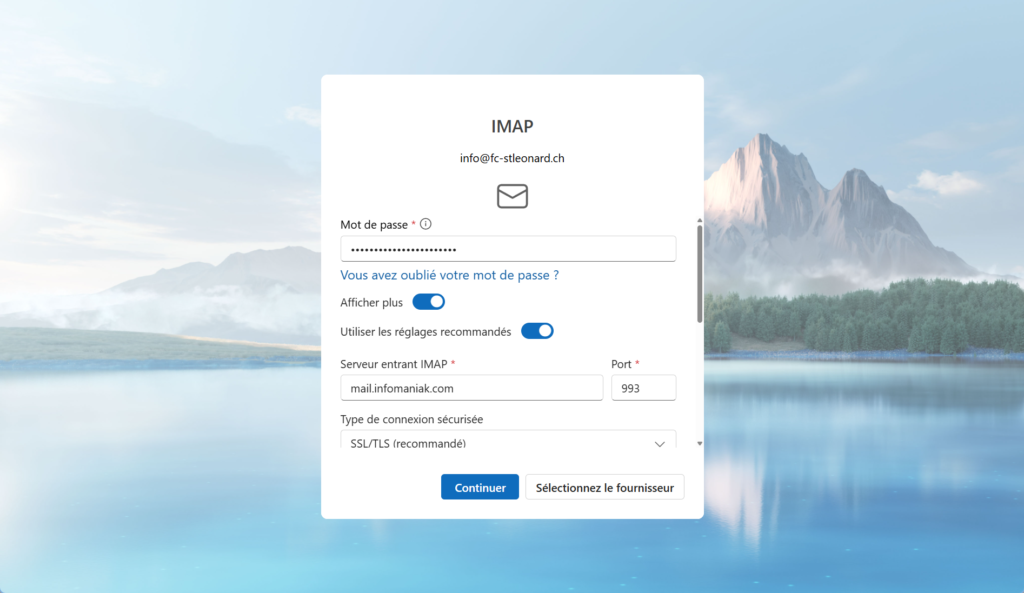Click the scrollbar down arrow
The height and width of the screenshot is (593, 1024).
pyautogui.click(x=699, y=442)
